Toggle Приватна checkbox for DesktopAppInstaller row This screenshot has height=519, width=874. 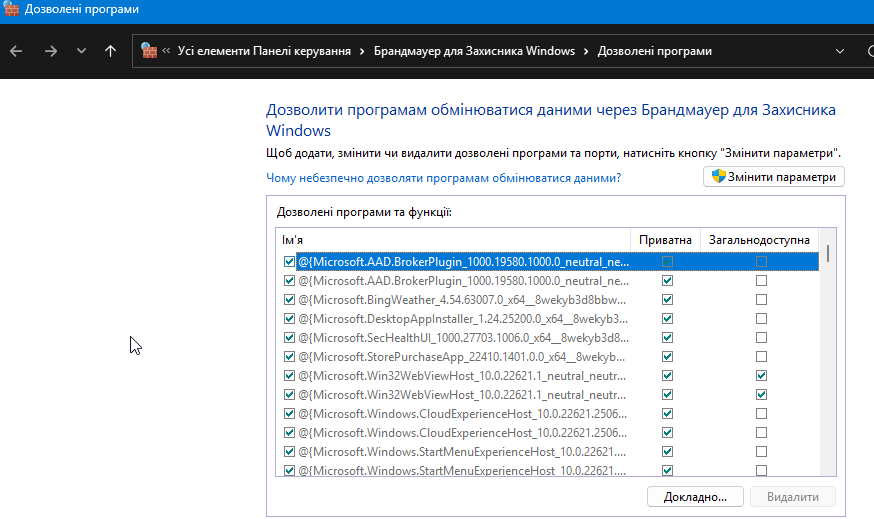coord(667,319)
